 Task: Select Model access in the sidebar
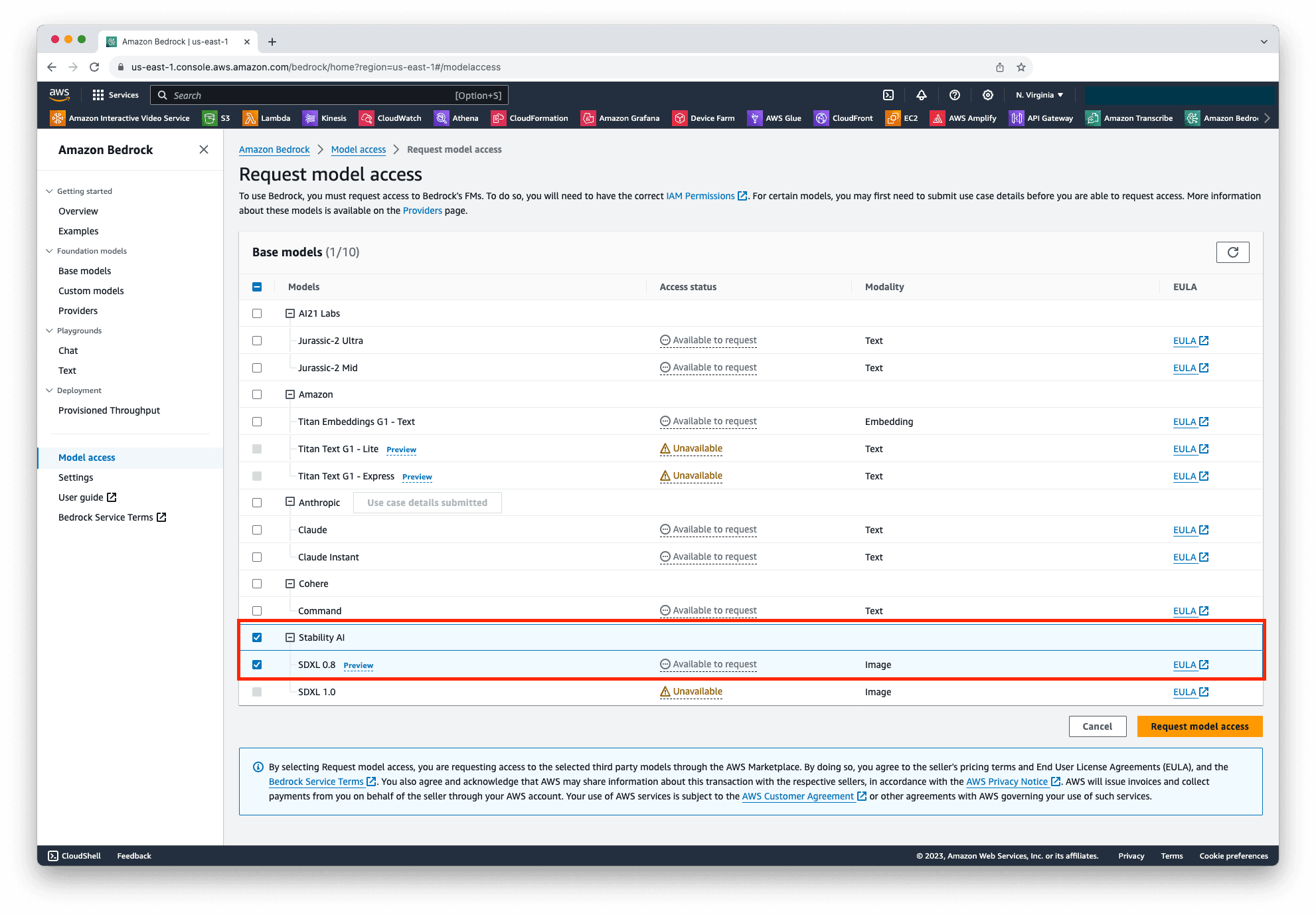tap(86, 457)
